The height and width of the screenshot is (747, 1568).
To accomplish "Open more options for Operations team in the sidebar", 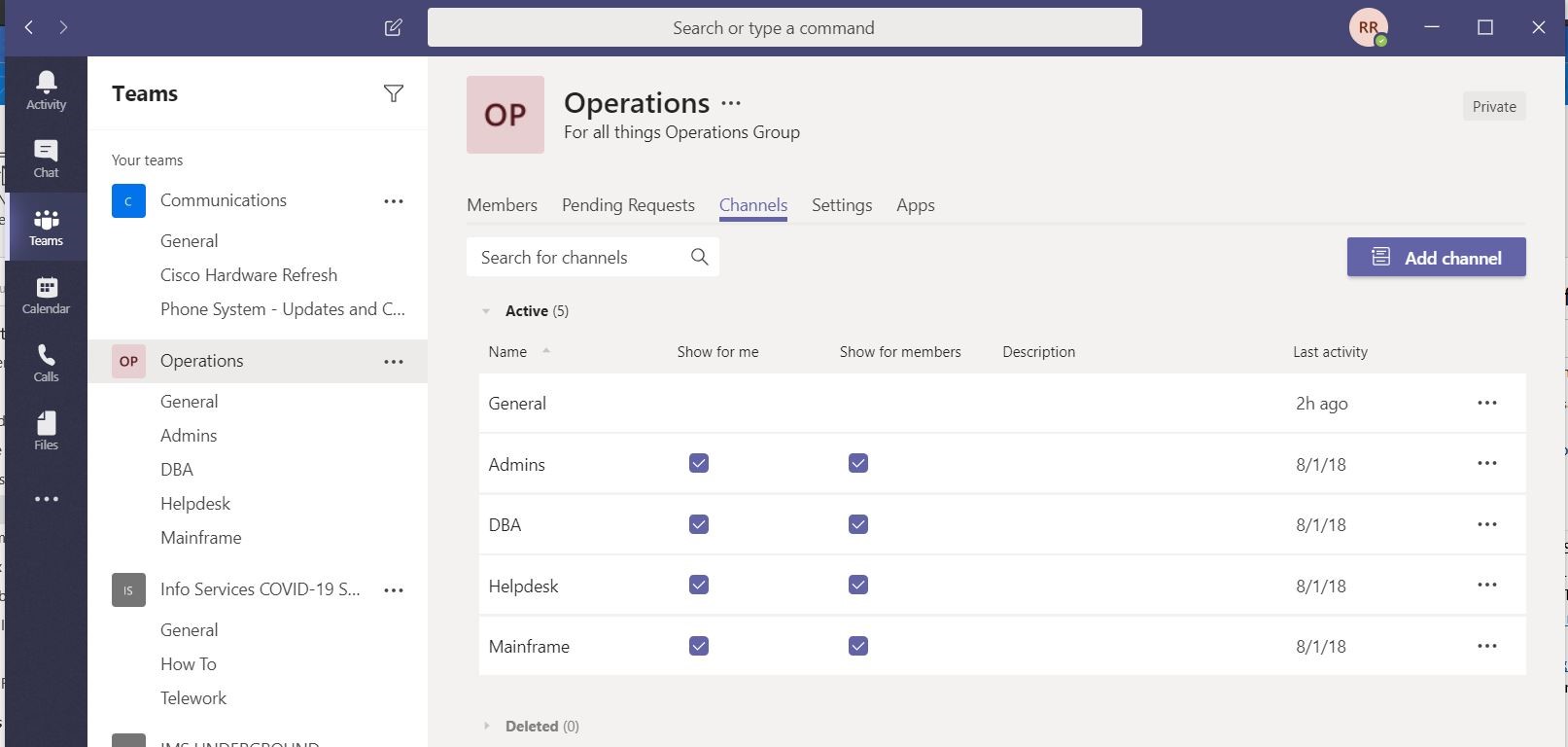I will pos(394,362).
